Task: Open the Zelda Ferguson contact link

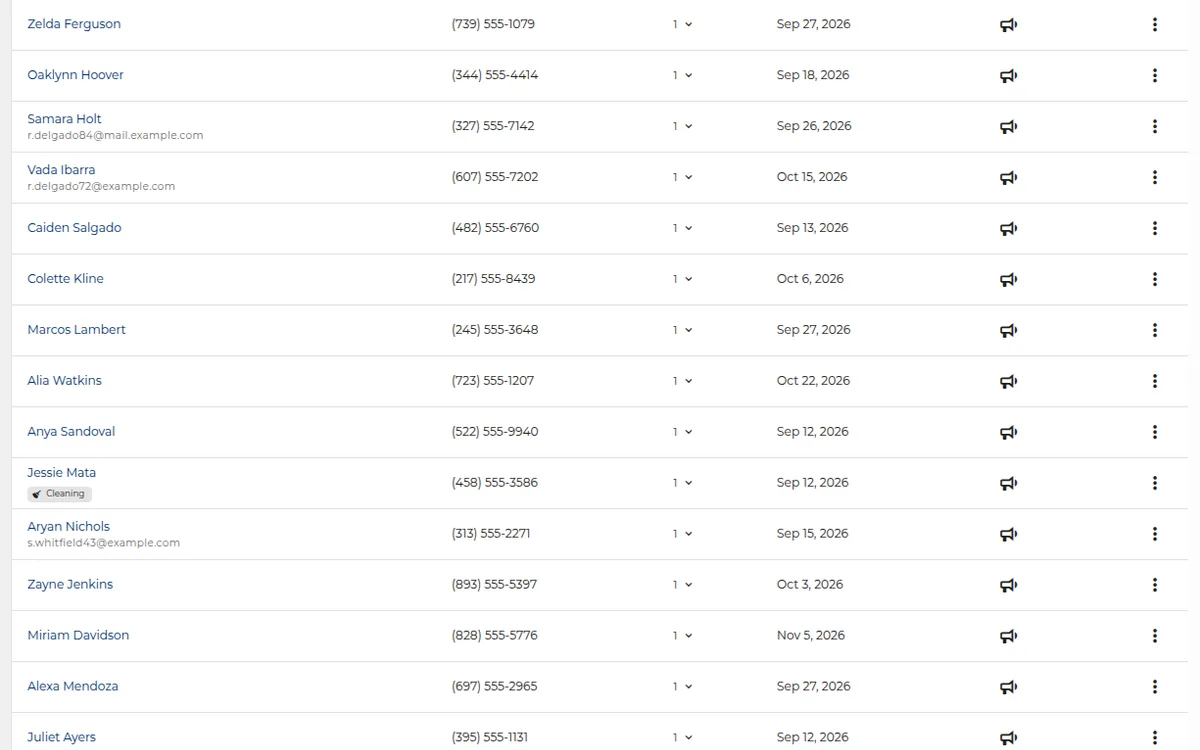Action: tap(74, 24)
